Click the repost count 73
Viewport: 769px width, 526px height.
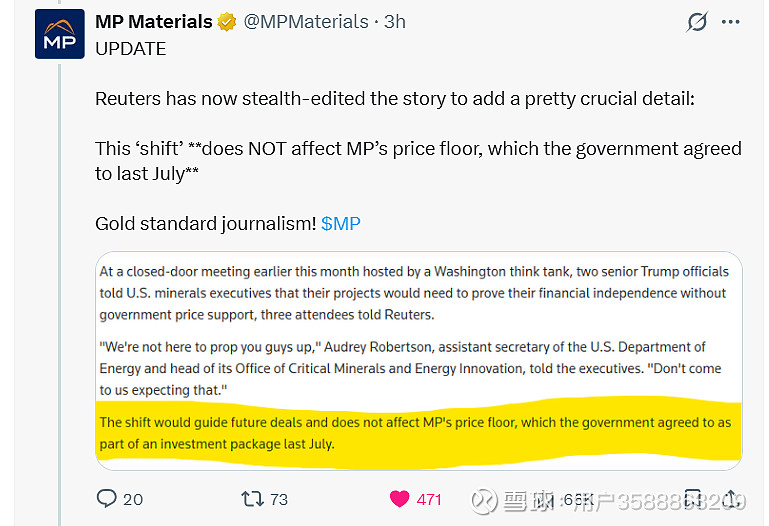tap(279, 499)
